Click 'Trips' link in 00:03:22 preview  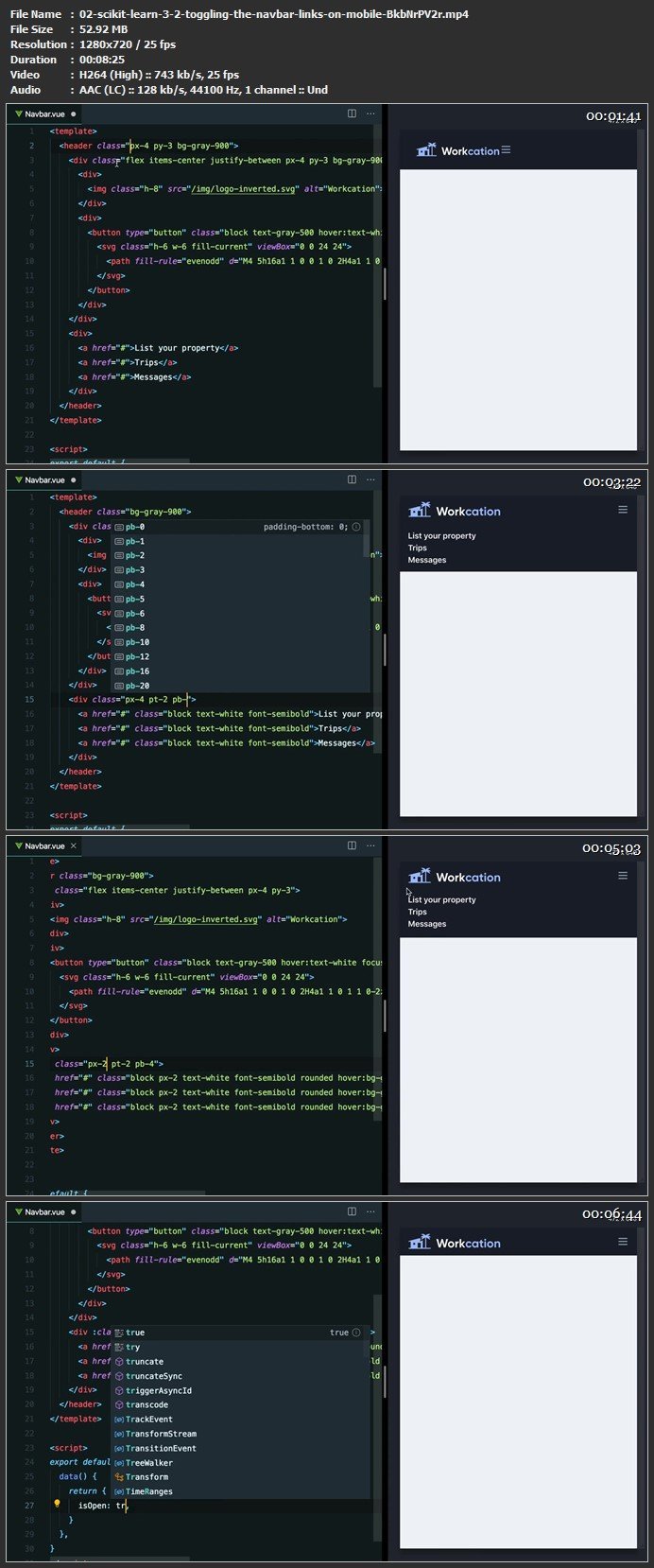[x=417, y=548]
